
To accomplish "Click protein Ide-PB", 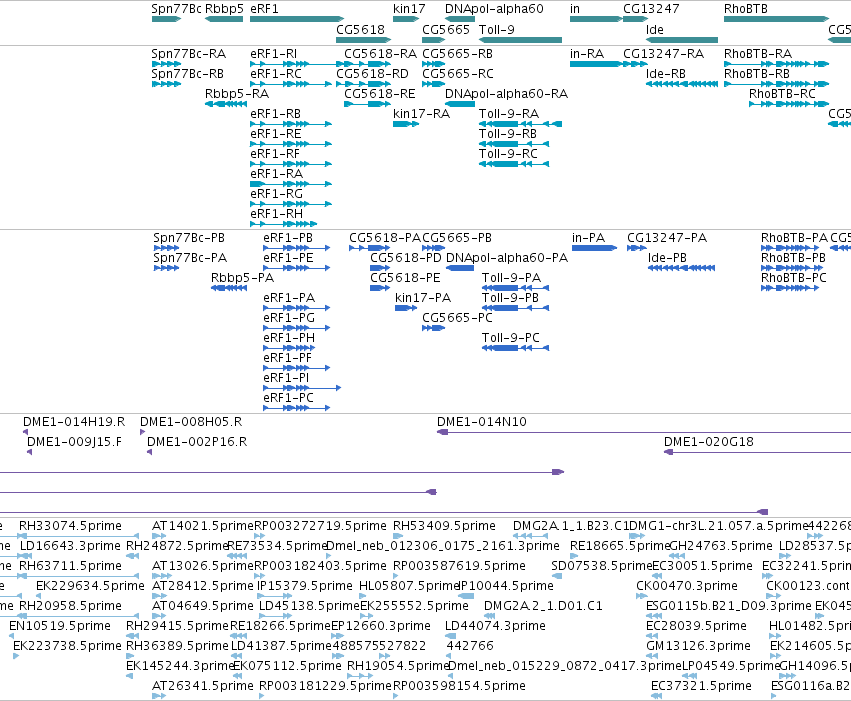I will pyautogui.click(x=681, y=268).
